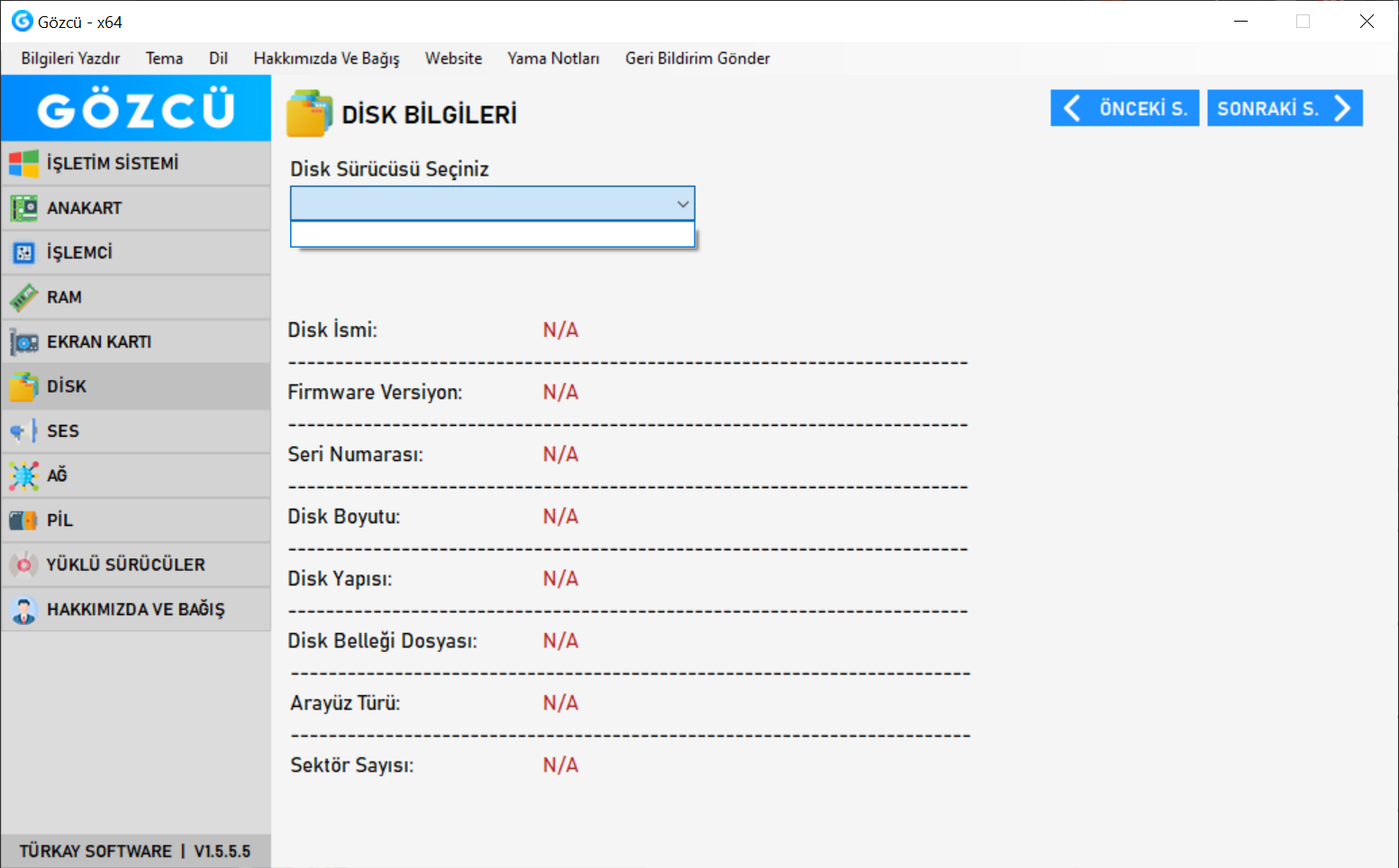
Task: Go to previous page with Önceki S. button
Action: [x=1124, y=108]
